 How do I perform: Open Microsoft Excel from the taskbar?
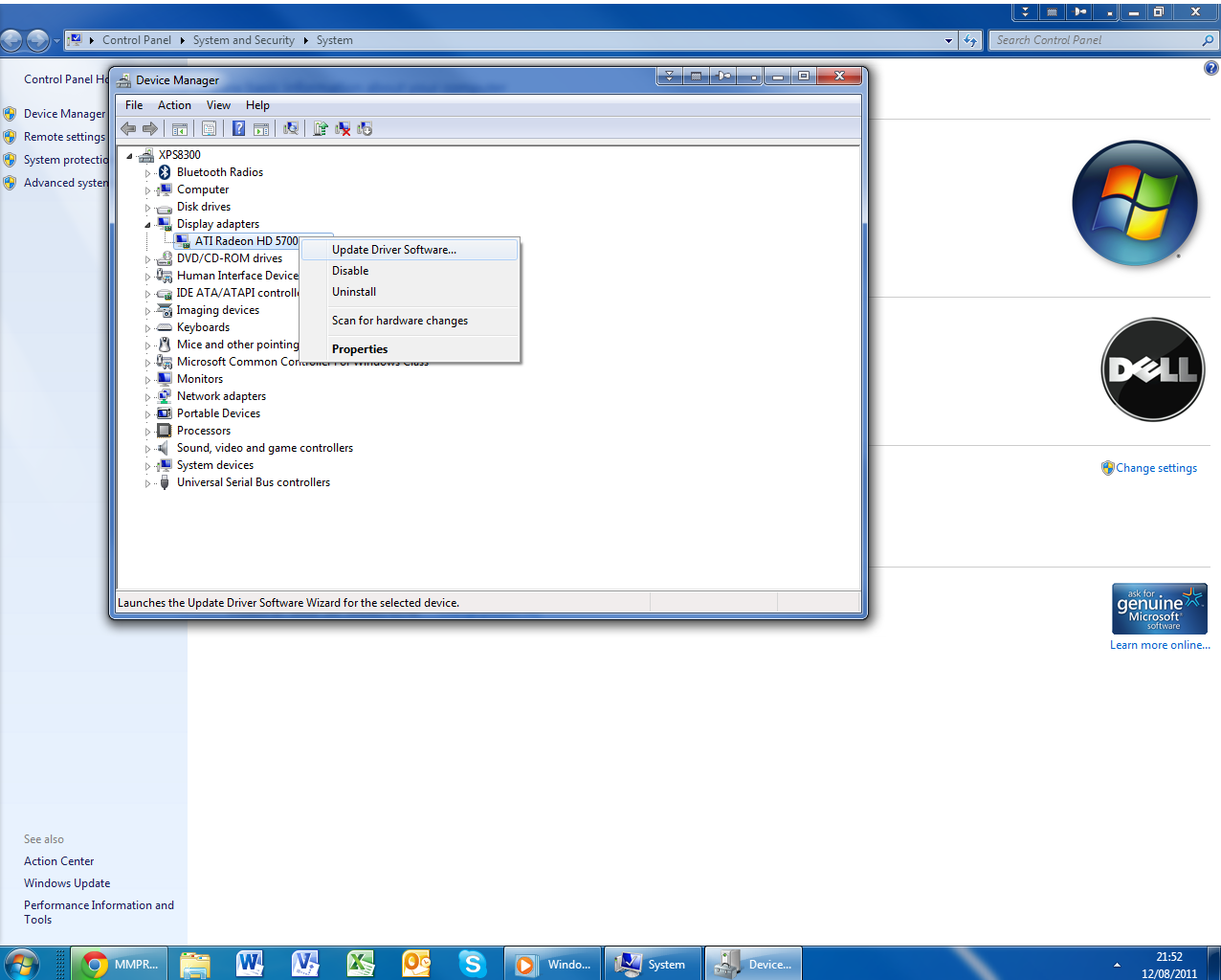pyautogui.click(x=361, y=964)
